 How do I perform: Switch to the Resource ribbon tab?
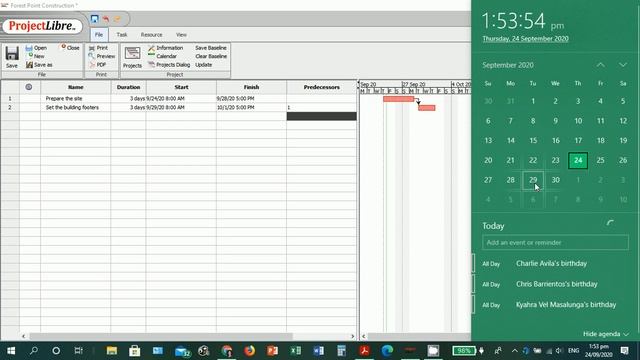tap(151, 35)
